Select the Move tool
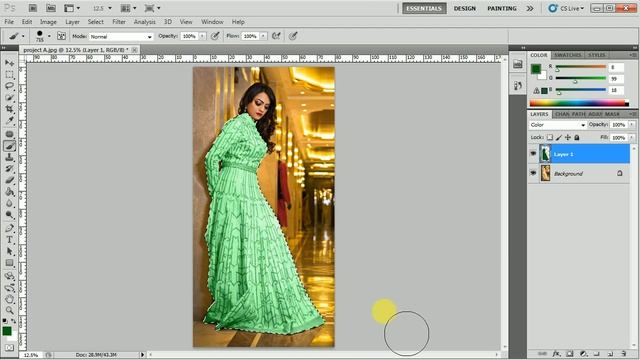Viewport: 640px width, 360px height. click(x=9, y=63)
